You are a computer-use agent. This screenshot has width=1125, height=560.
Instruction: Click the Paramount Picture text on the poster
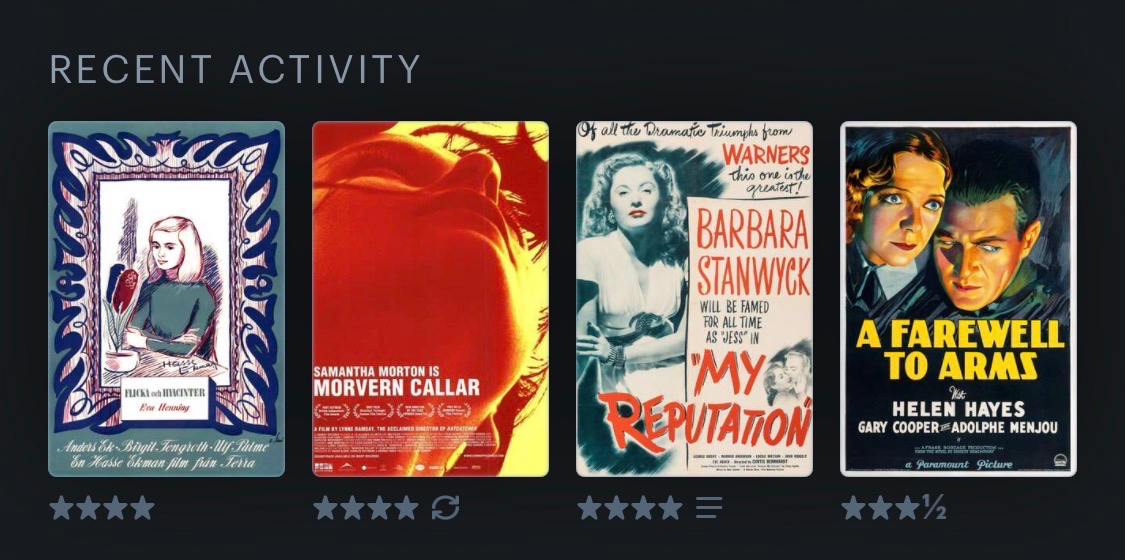click(959, 464)
